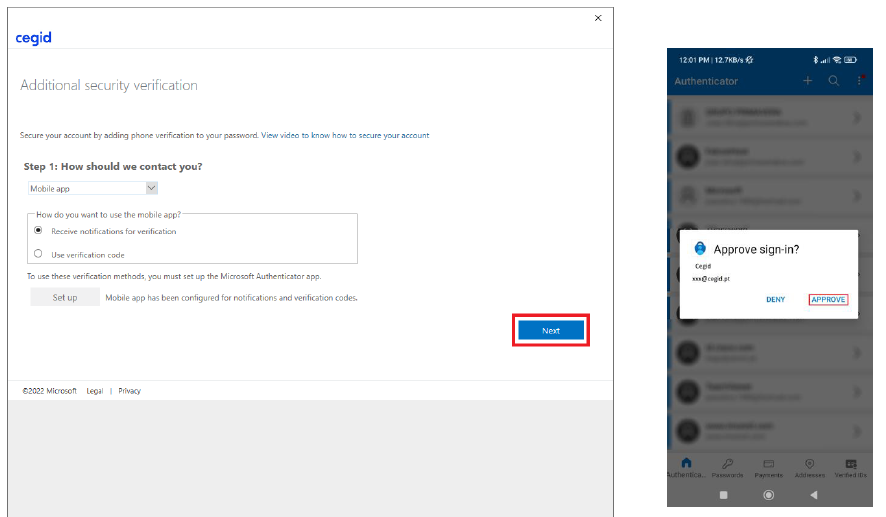Open the Passwords tab on the phone
Screen dimensions: 886x517
point(727,468)
